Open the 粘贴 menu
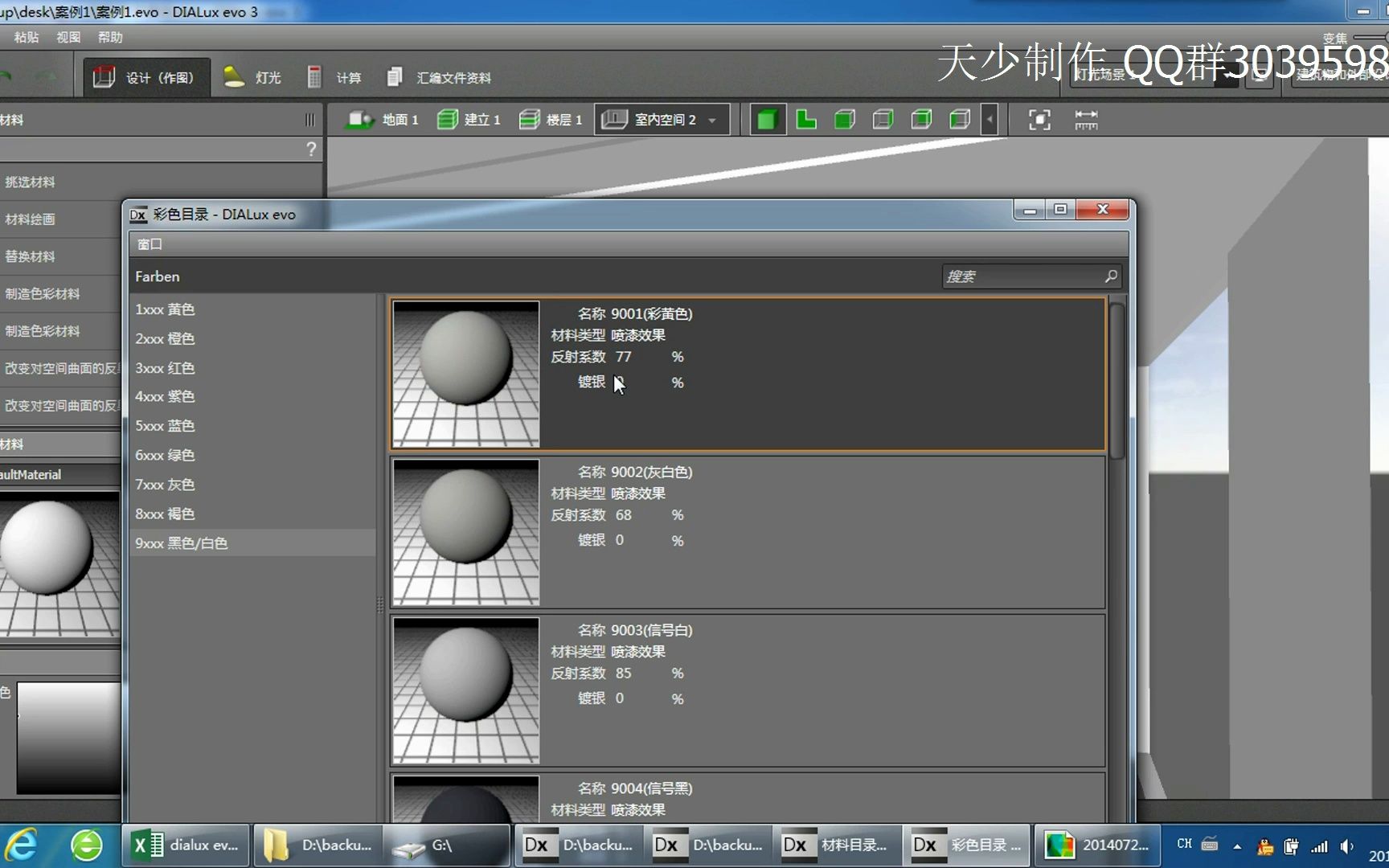This screenshot has height=868, width=1389. [27, 37]
